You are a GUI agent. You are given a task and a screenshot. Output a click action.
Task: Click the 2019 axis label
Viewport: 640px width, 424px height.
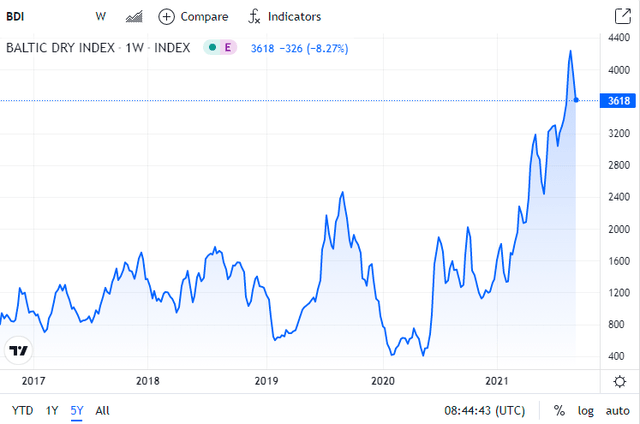coord(267,381)
